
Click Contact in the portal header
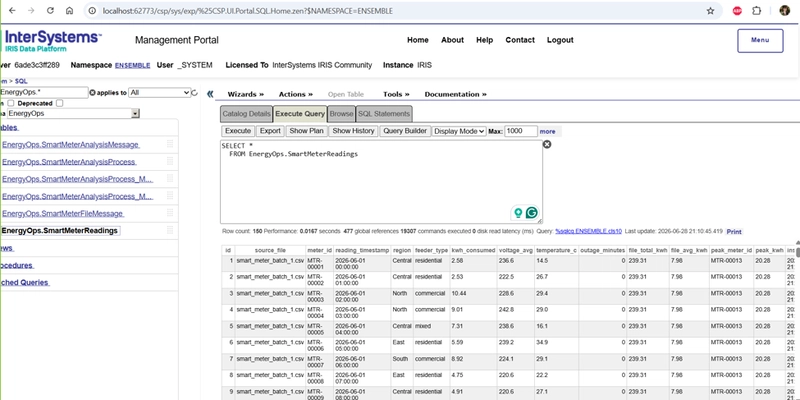coord(520,40)
